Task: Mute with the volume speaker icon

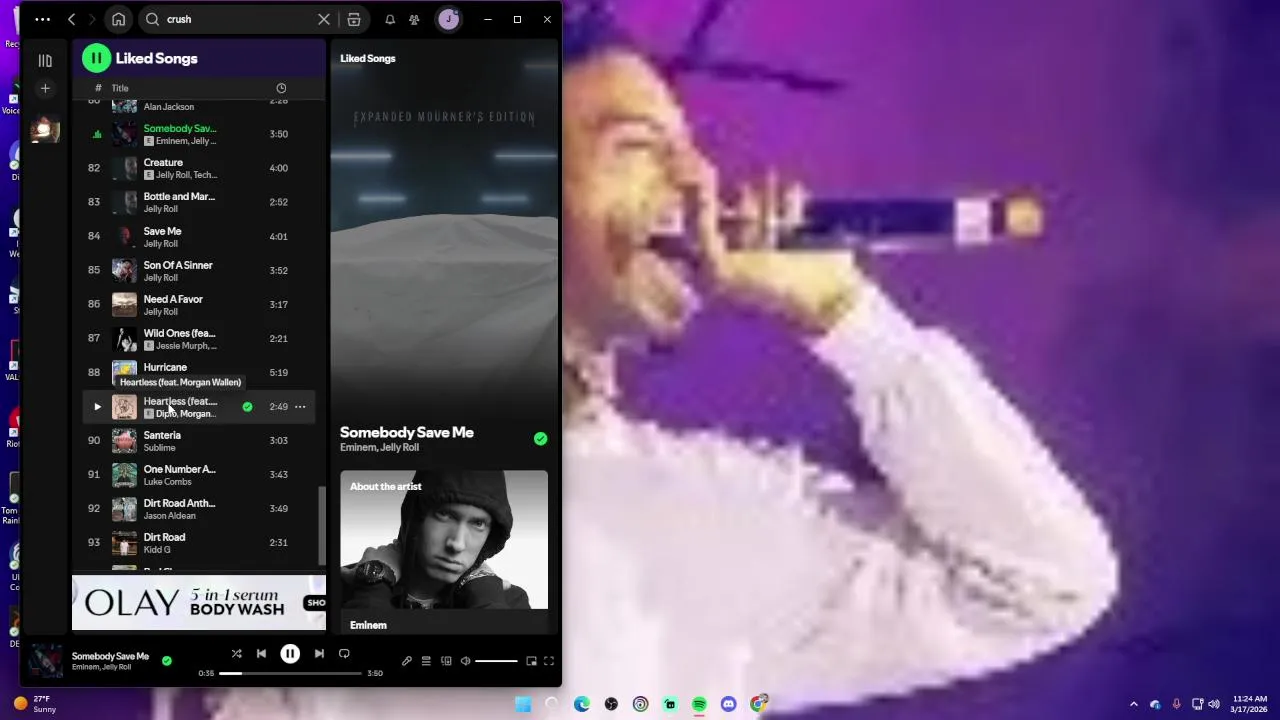Action: click(465, 661)
